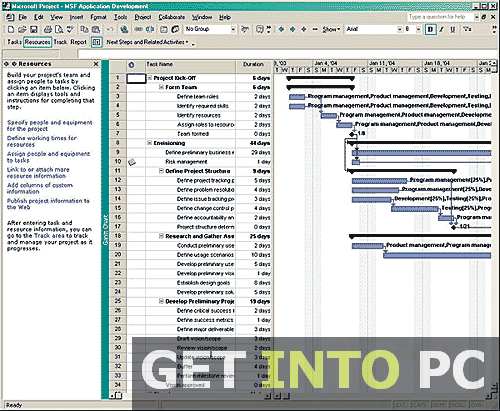Open the Edit menu
The width and height of the screenshot is (500, 411).
click(x=39, y=17)
